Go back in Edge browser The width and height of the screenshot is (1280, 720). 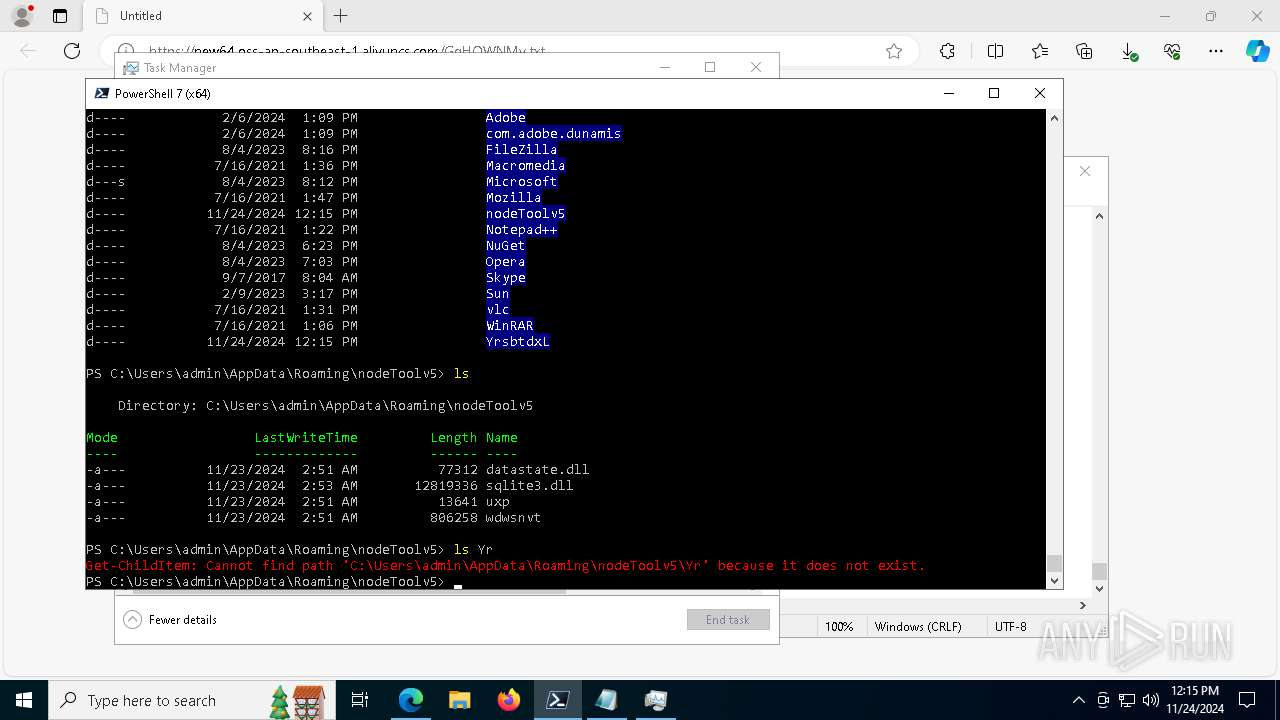click(x=28, y=51)
